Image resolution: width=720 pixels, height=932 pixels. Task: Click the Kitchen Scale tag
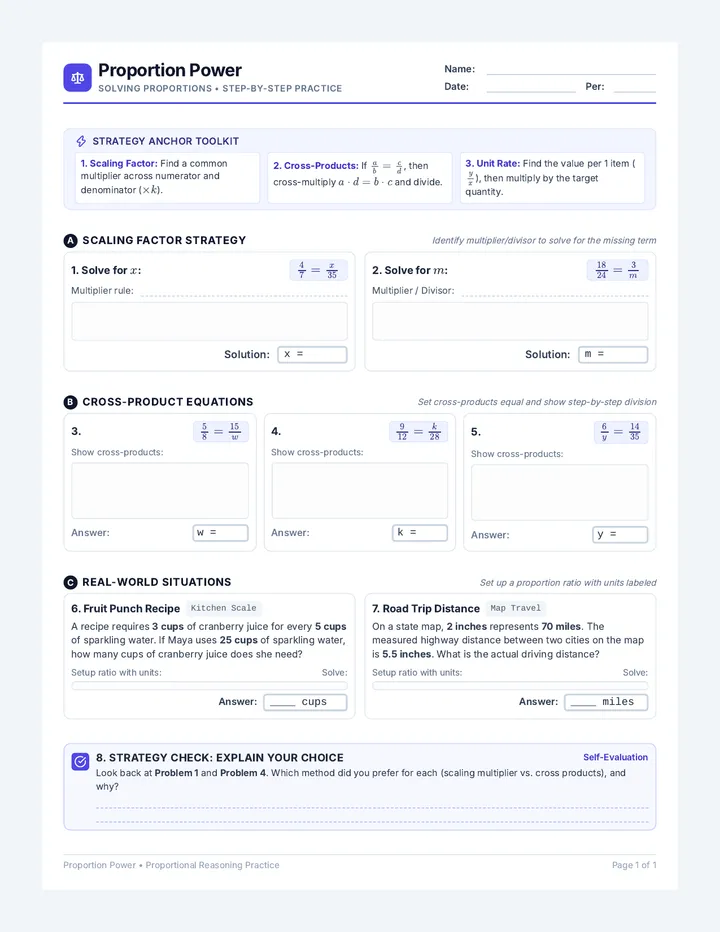point(224,608)
